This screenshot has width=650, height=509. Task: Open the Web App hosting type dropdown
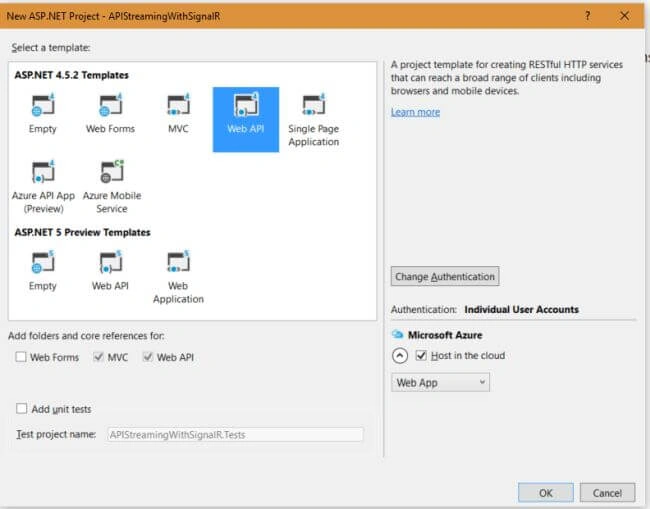[440, 382]
